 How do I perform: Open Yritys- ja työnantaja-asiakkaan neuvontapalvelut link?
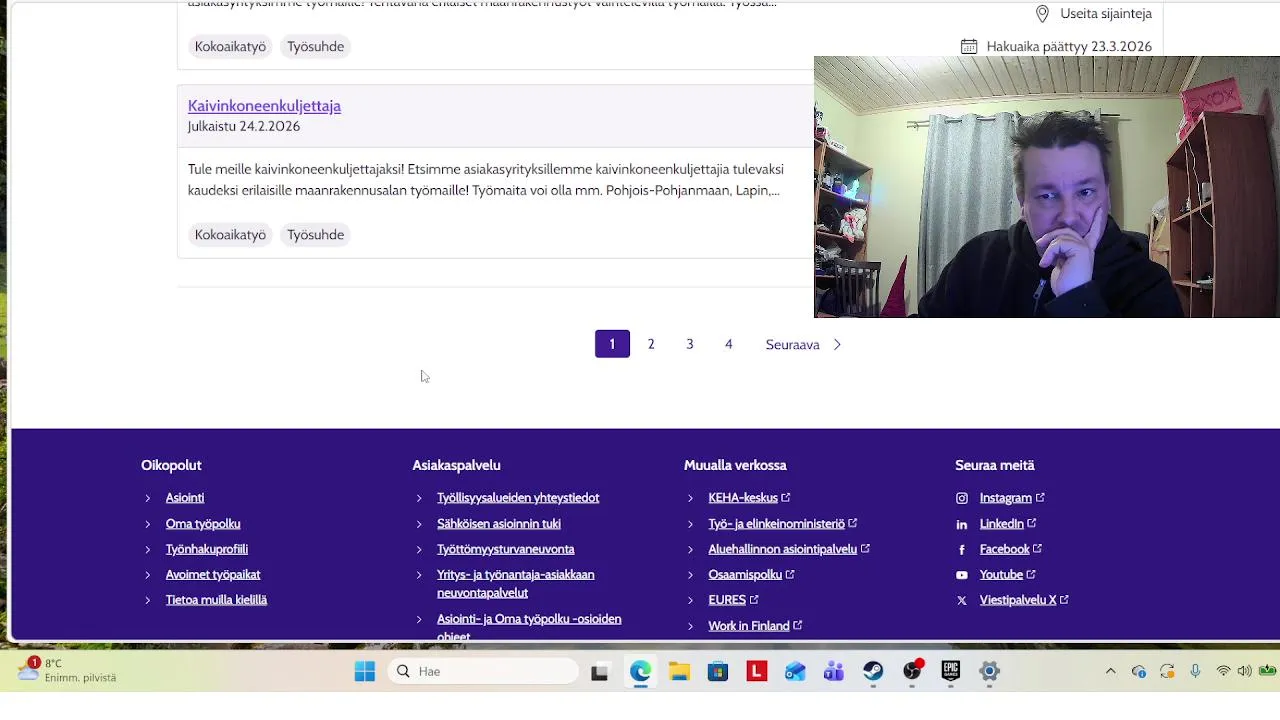516,584
